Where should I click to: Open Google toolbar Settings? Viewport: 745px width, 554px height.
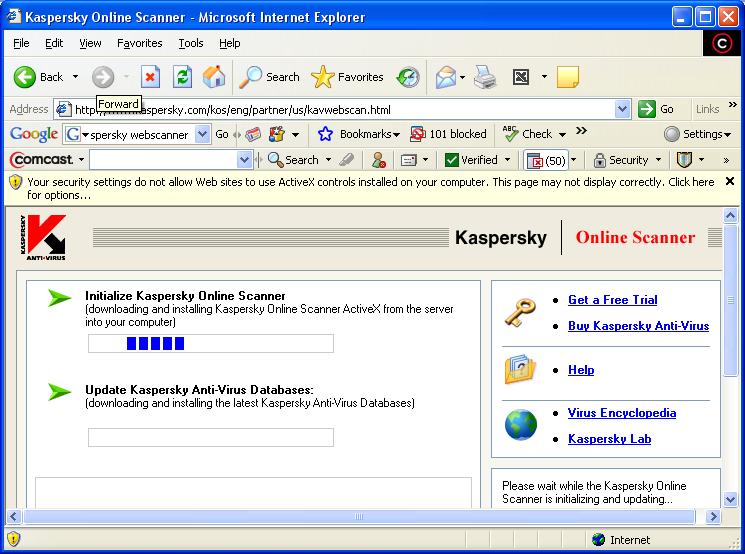pyautogui.click(x=697, y=134)
